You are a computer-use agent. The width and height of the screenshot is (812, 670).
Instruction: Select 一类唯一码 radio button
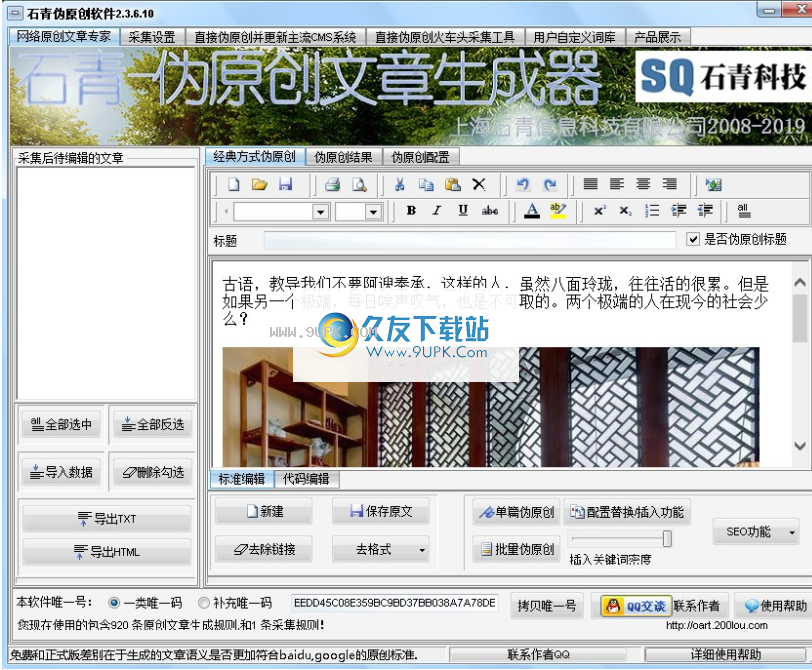pos(114,603)
